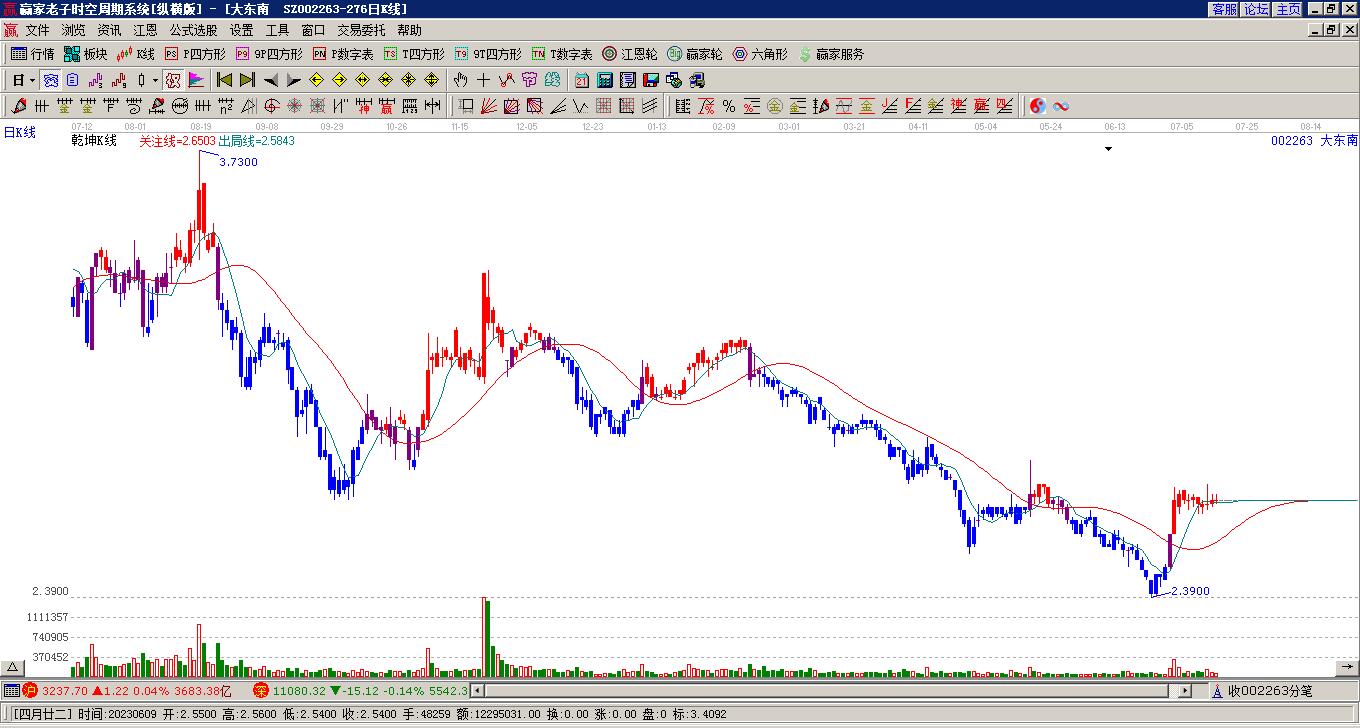Click the up-triangle expand button near volume axis
The width and height of the screenshot is (1360, 728).
12,668
